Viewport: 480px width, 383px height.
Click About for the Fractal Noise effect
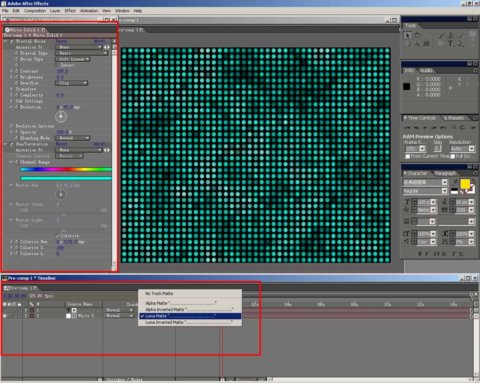(x=100, y=41)
